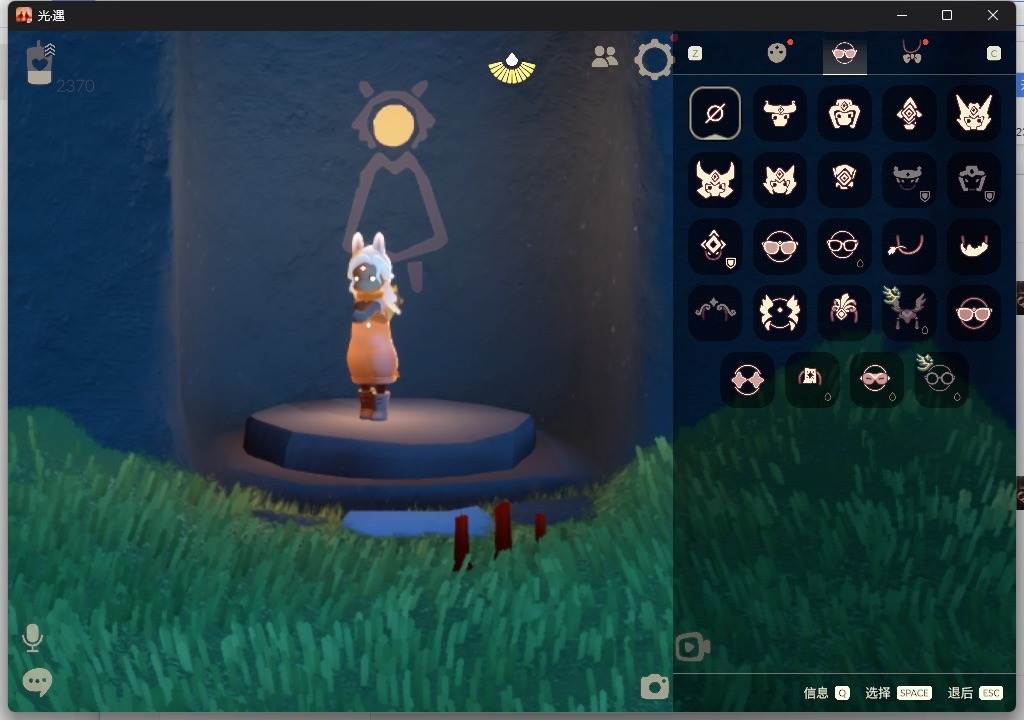Equip pink sunglasses beside the clear white-rimmed glasses
Image resolution: width=1024 pixels, height=720 pixels.
[x=779, y=246]
